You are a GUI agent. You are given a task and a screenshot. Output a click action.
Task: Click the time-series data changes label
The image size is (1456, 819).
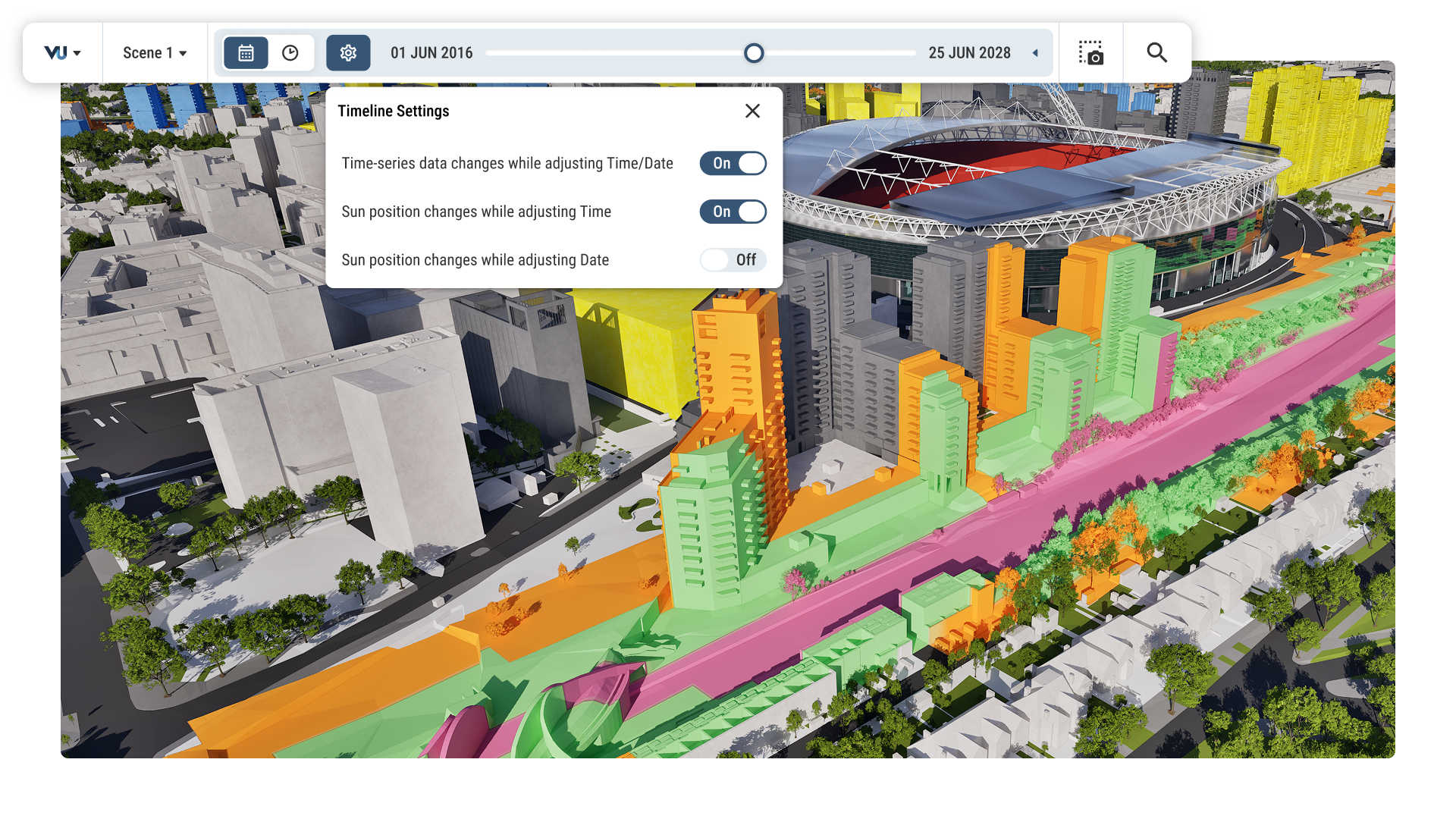click(x=507, y=163)
